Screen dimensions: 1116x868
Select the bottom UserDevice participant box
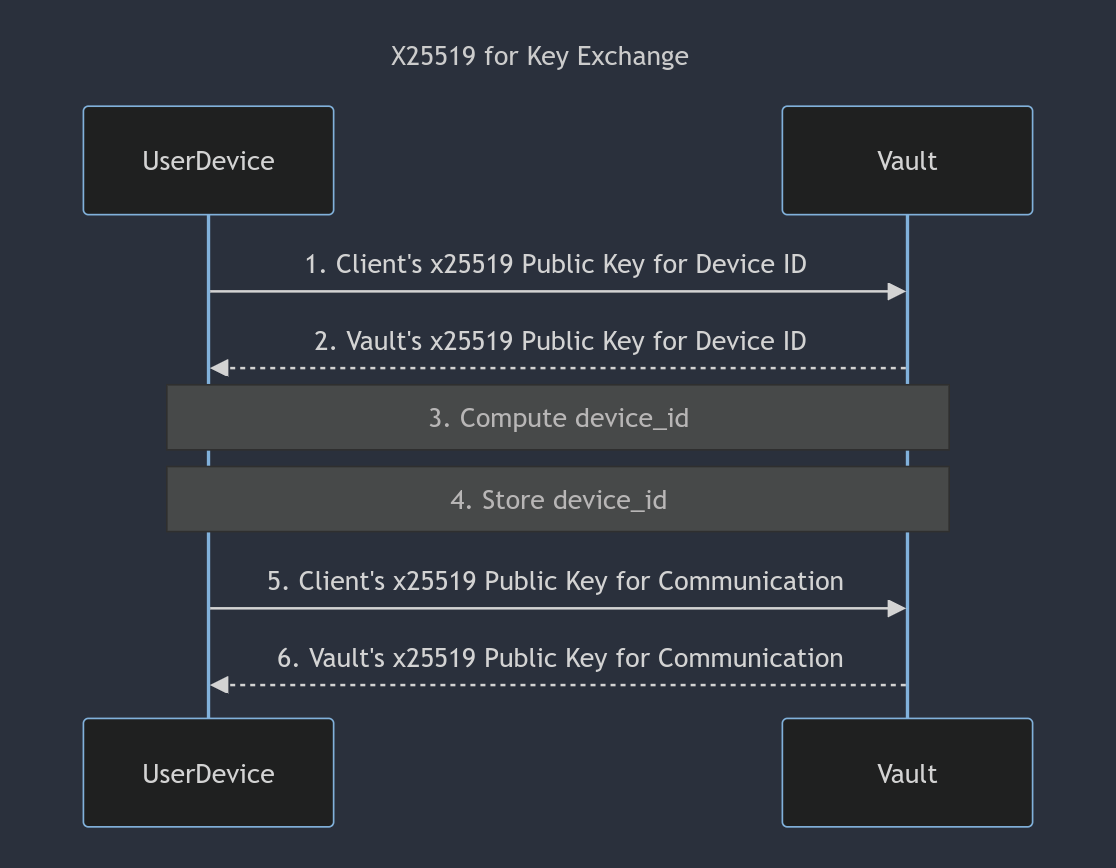(x=209, y=773)
